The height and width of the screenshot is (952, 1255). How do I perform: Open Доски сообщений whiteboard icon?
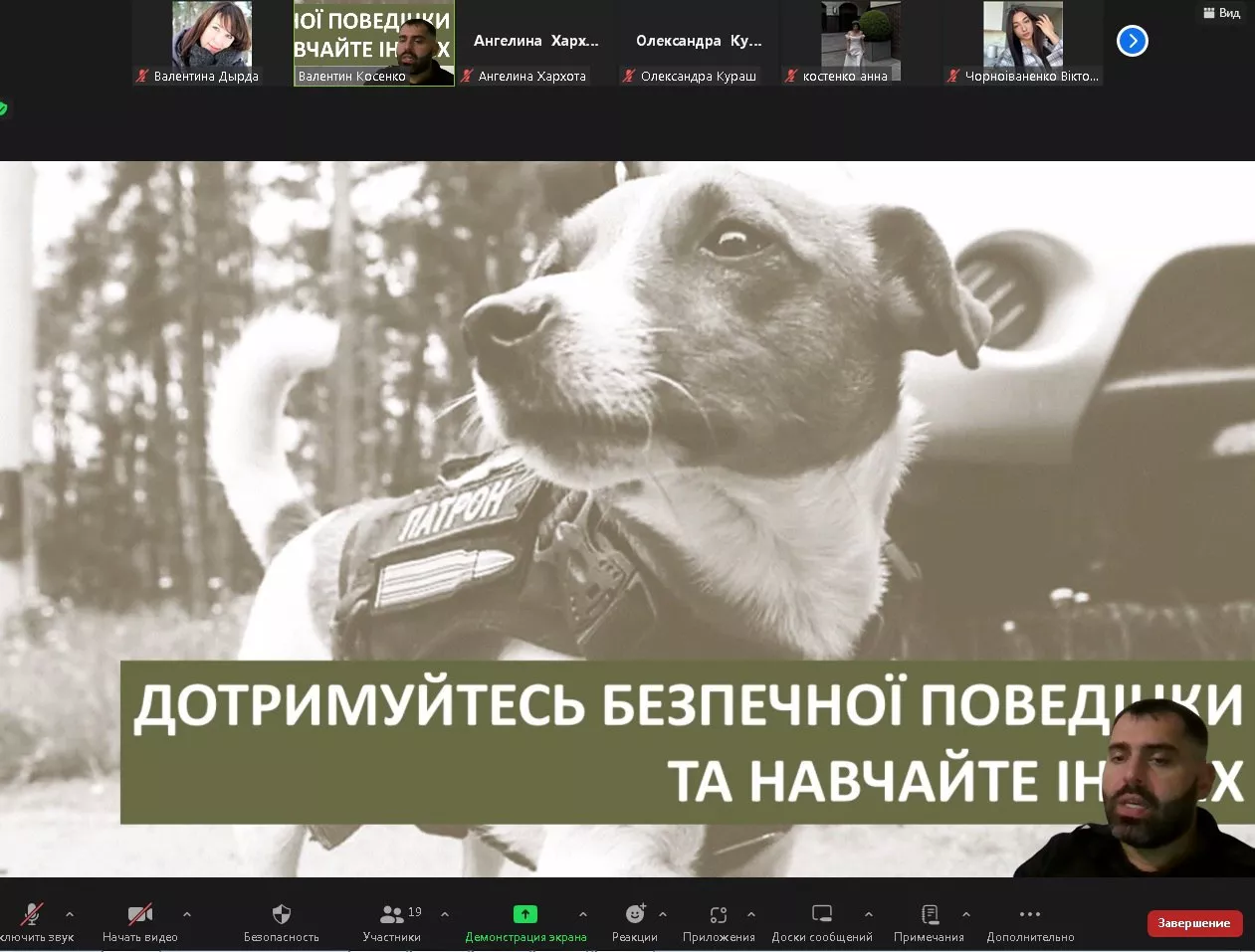pos(822,914)
